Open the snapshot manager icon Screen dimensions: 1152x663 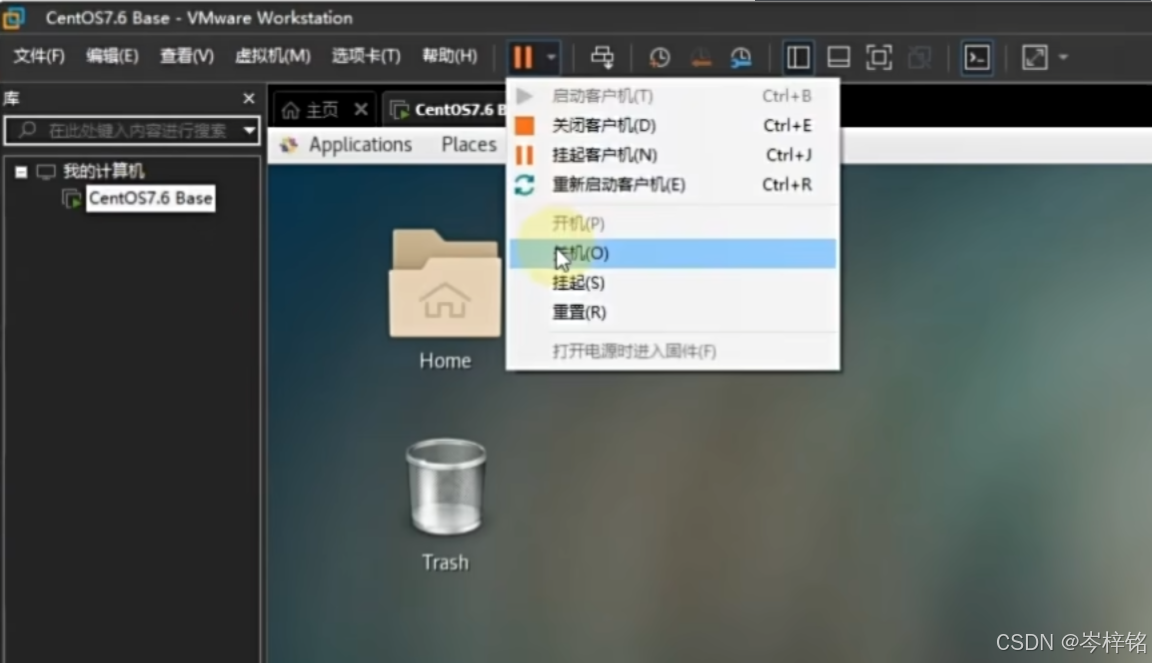point(741,57)
